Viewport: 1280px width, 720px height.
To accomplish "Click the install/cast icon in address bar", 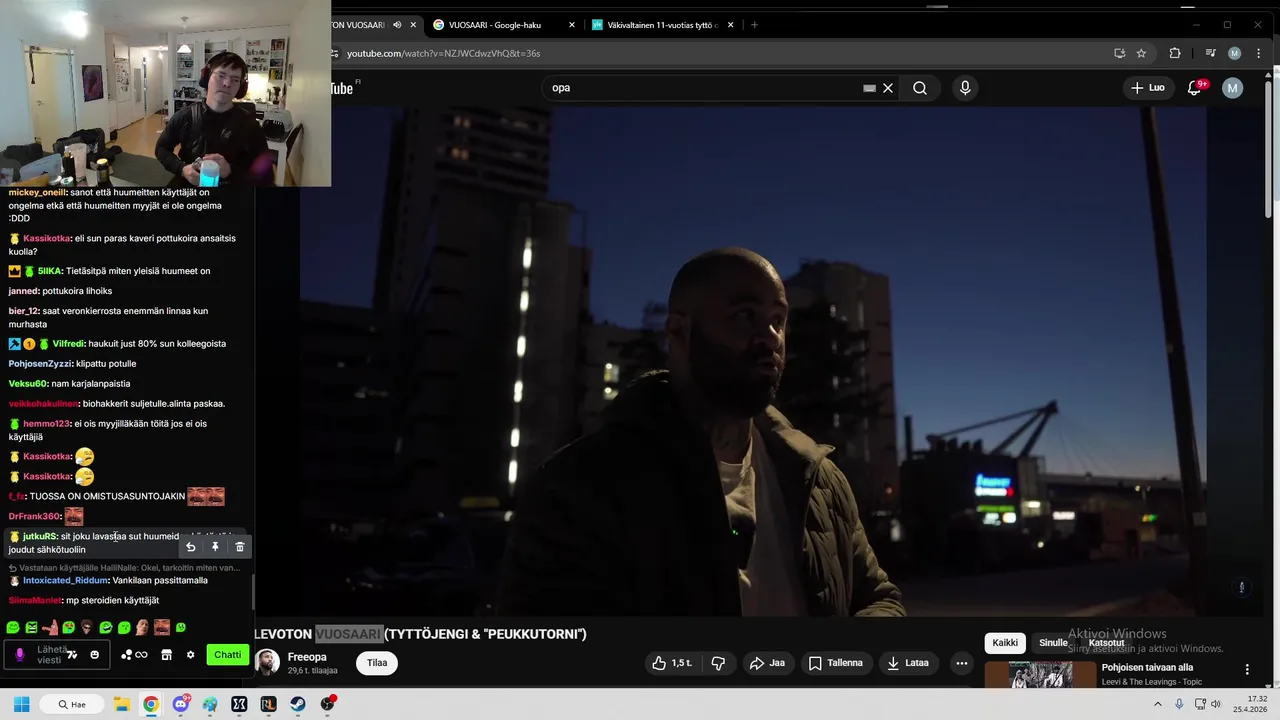I will click(x=1119, y=53).
